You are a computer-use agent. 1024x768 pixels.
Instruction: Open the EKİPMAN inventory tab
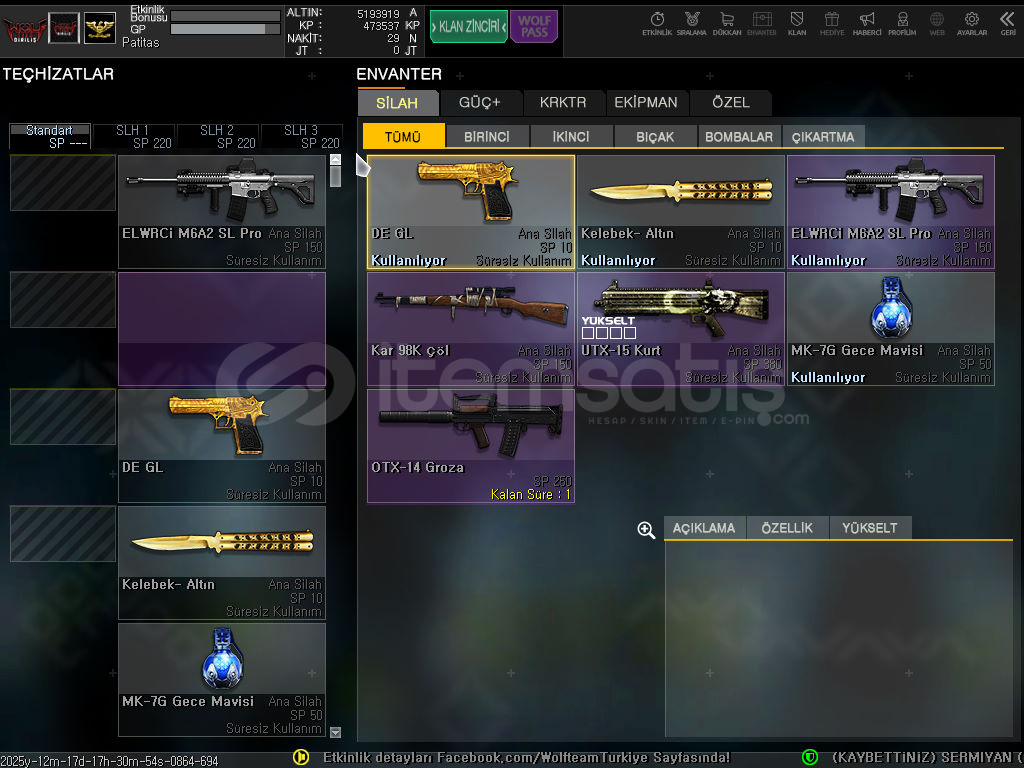click(x=646, y=102)
